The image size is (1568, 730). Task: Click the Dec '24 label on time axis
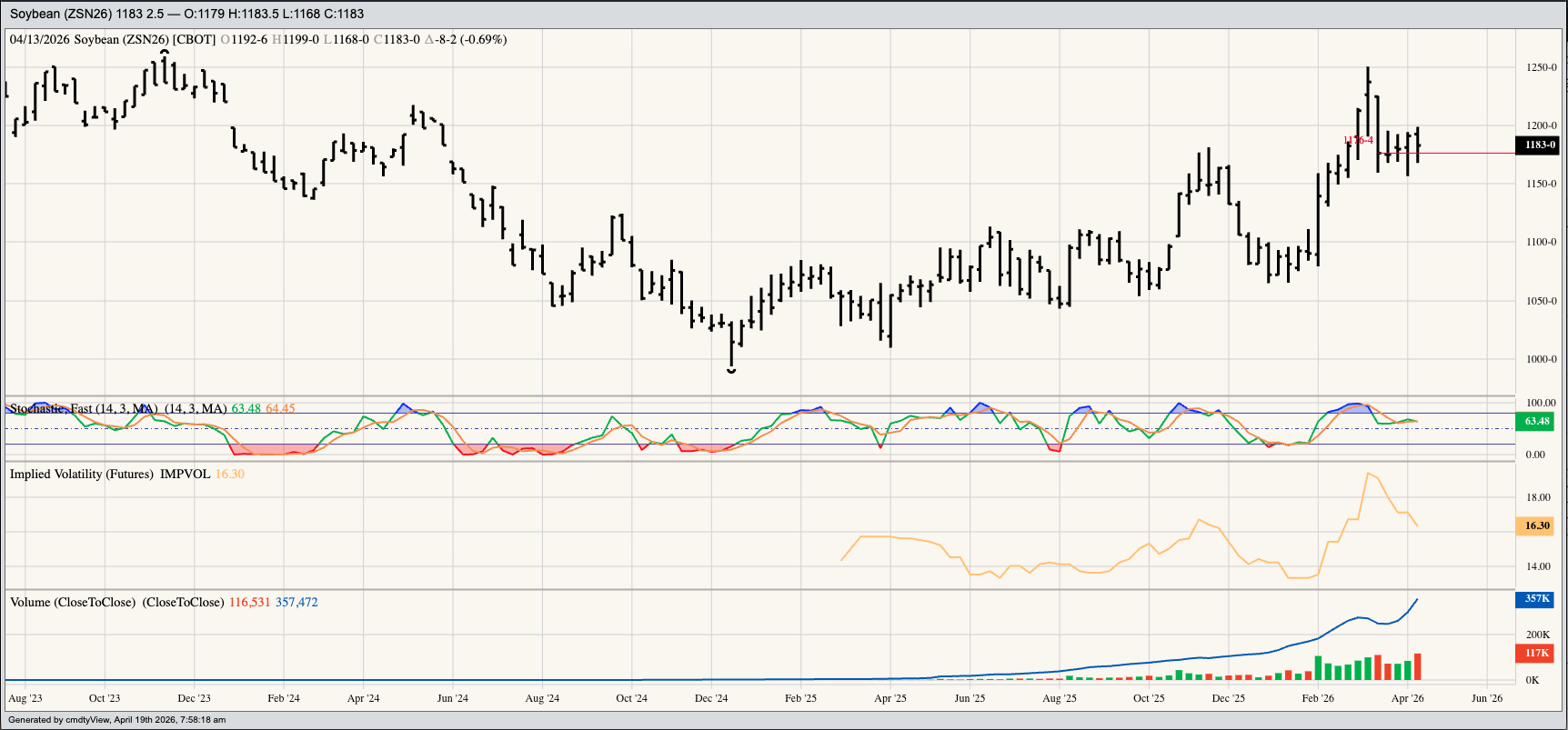click(711, 698)
